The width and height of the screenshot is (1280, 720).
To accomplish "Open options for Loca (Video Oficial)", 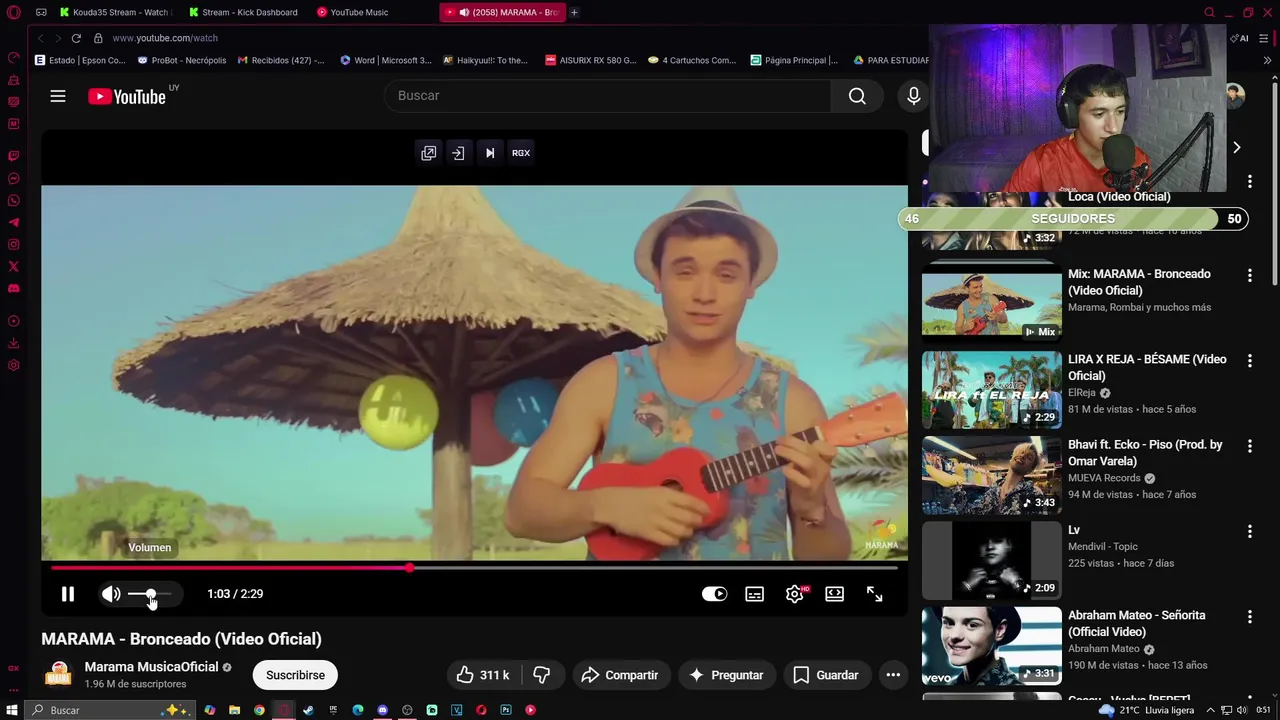I will pos(1249,181).
